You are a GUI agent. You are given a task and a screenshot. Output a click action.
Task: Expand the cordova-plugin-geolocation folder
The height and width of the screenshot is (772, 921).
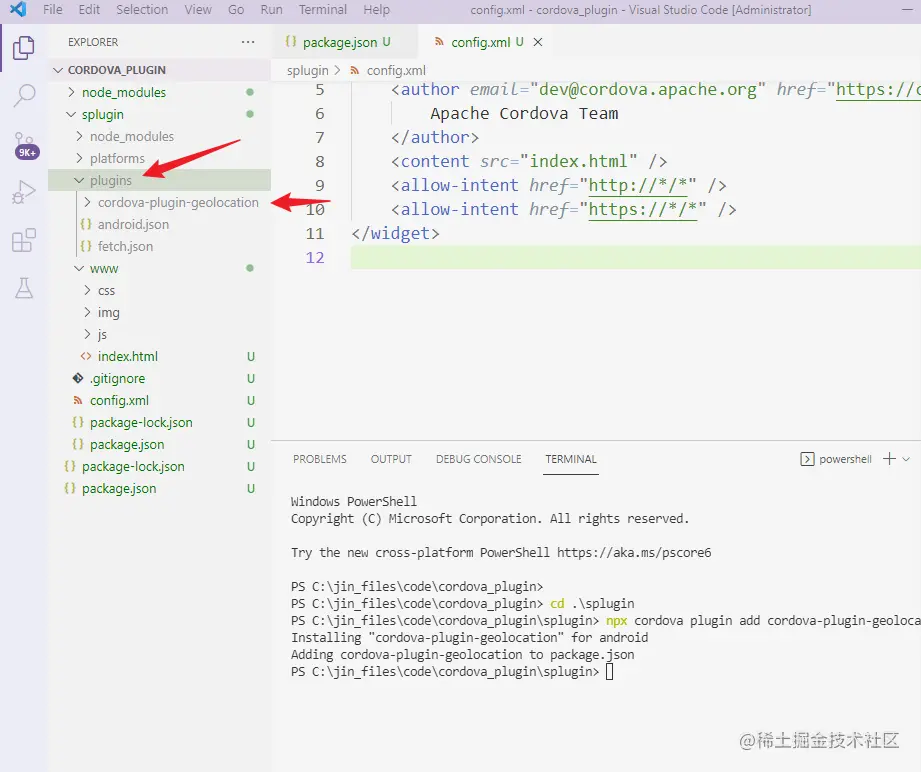(x=160, y=202)
